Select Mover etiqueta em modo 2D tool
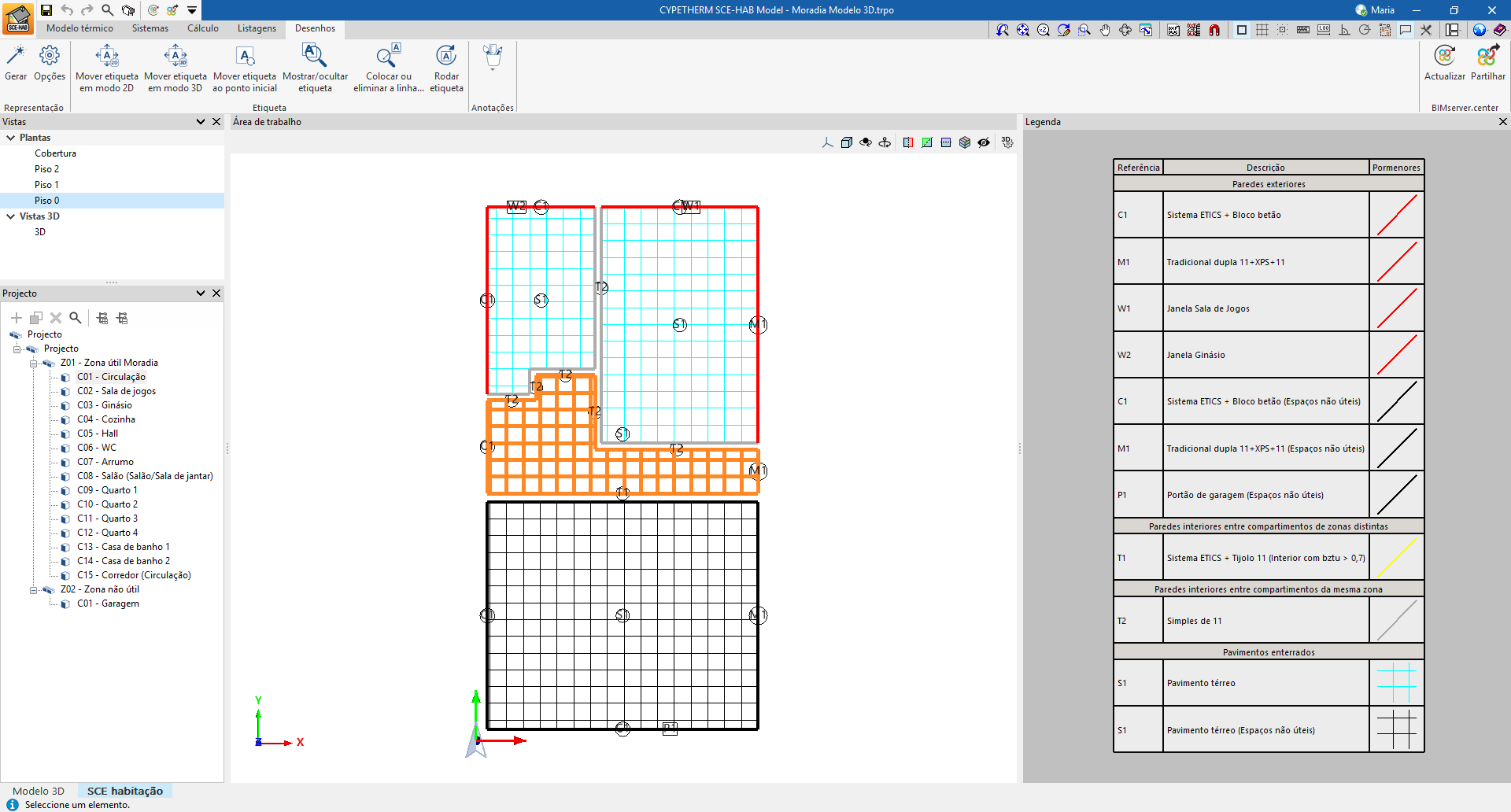The height and width of the screenshot is (812, 1511). [107, 57]
